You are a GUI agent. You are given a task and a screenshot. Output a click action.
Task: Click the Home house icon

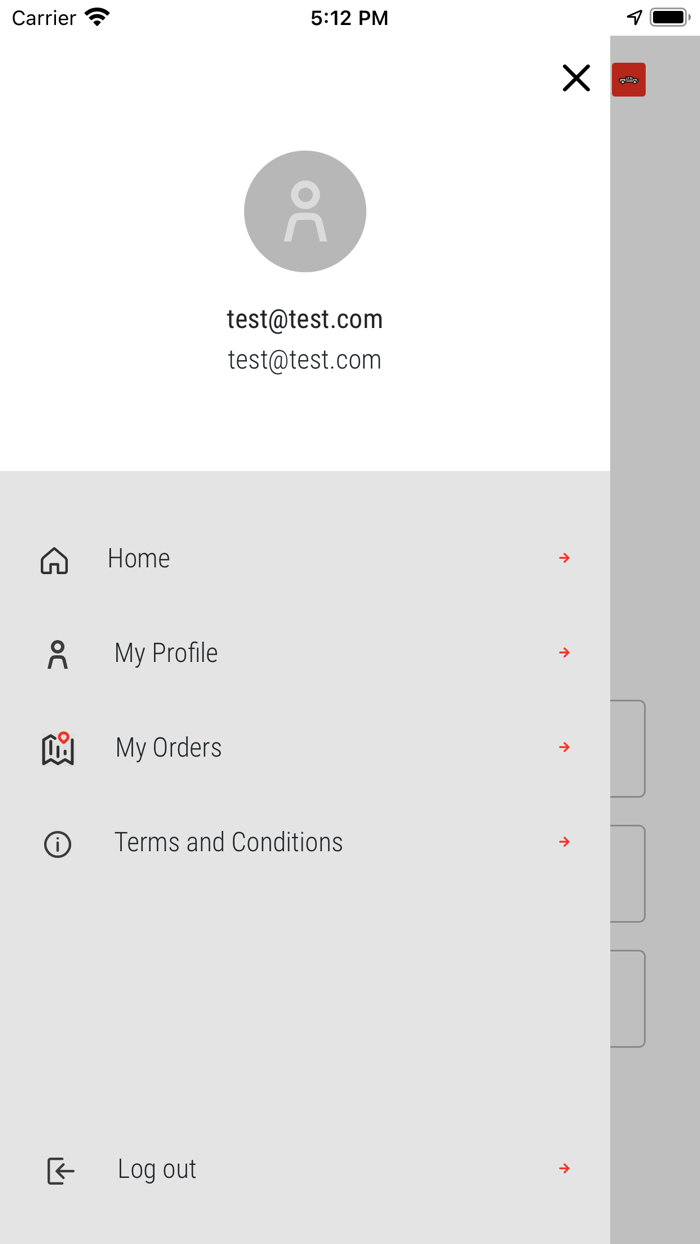(54, 561)
